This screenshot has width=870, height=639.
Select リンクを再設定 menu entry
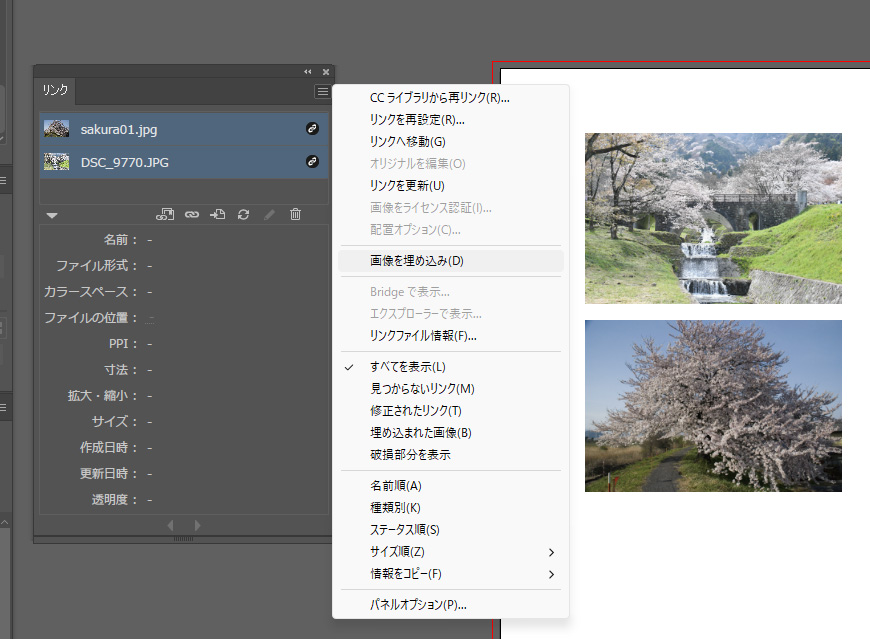416,120
